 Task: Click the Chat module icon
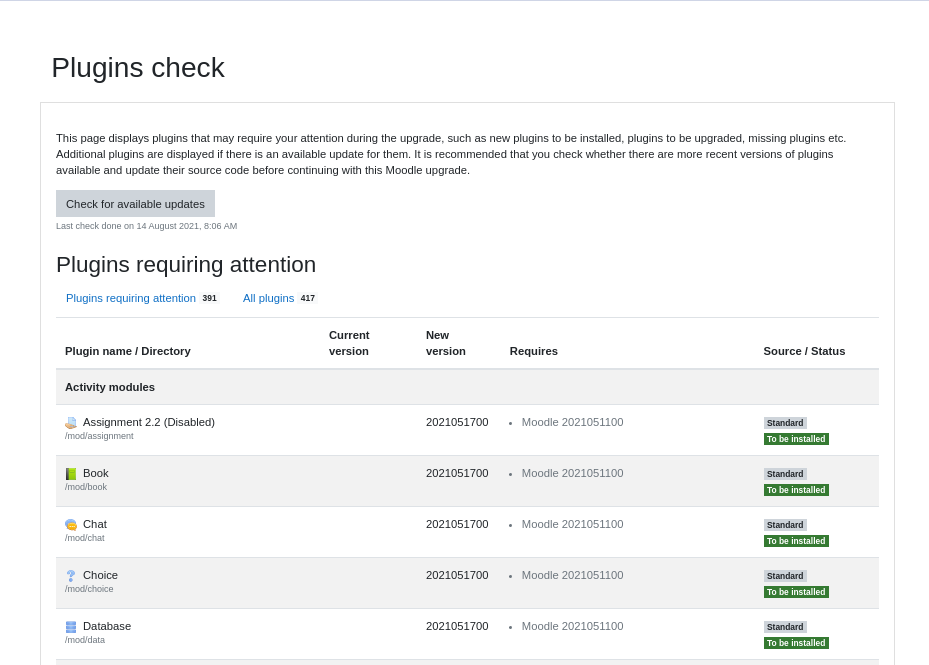(71, 525)
